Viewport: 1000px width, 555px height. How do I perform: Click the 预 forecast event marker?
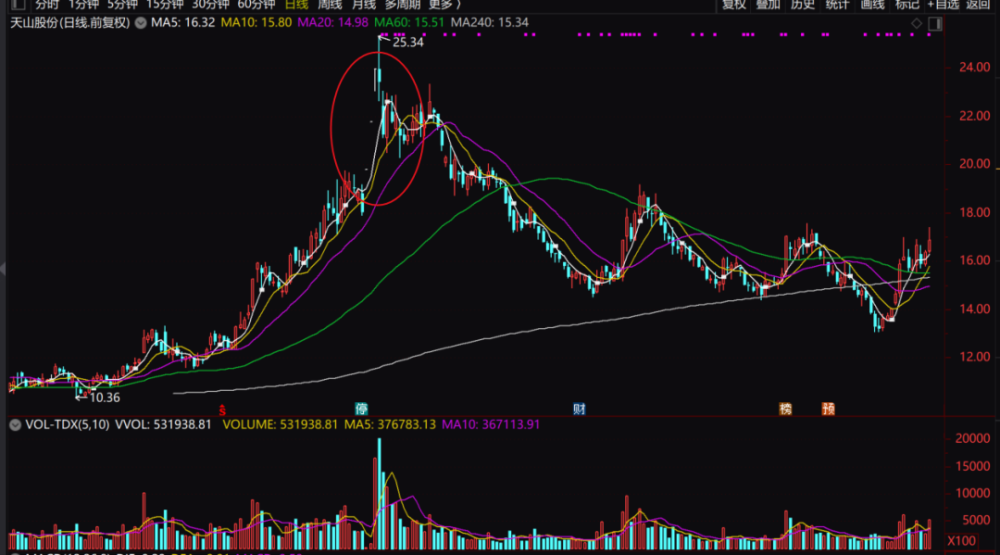coord(828,409)
